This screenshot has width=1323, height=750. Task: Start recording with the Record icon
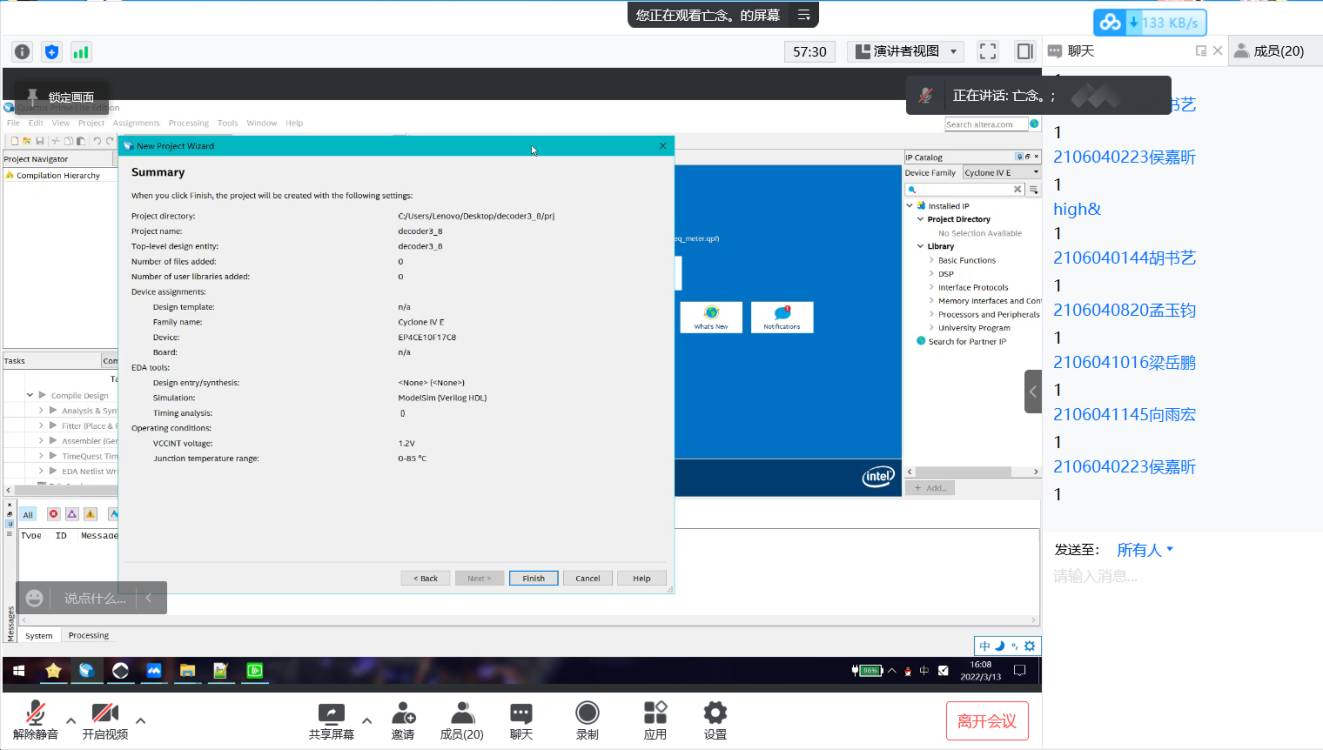point(587,719)
